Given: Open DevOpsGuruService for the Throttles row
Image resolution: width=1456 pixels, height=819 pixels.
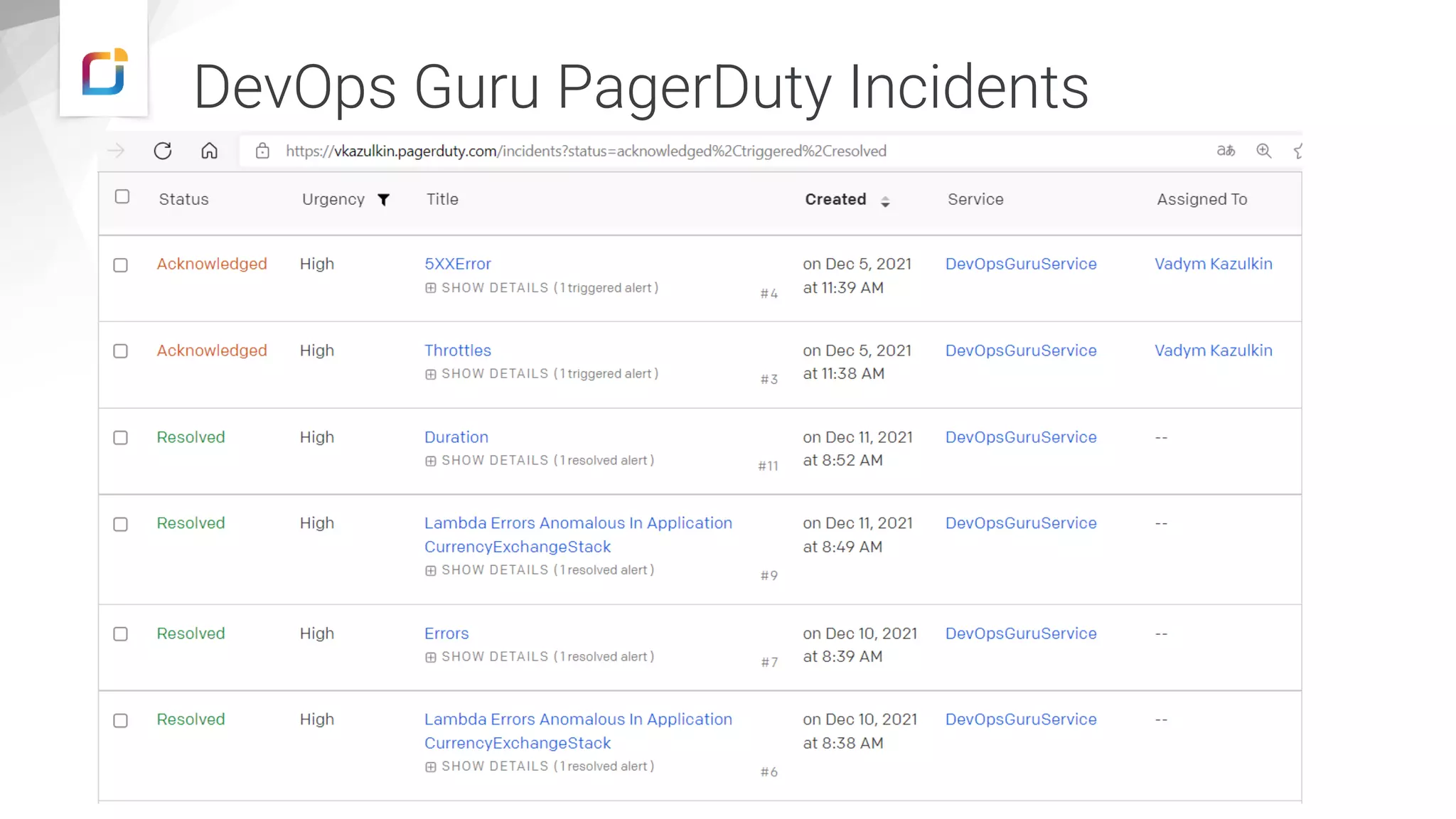Looking at the screenshot, I should 1021,350.
